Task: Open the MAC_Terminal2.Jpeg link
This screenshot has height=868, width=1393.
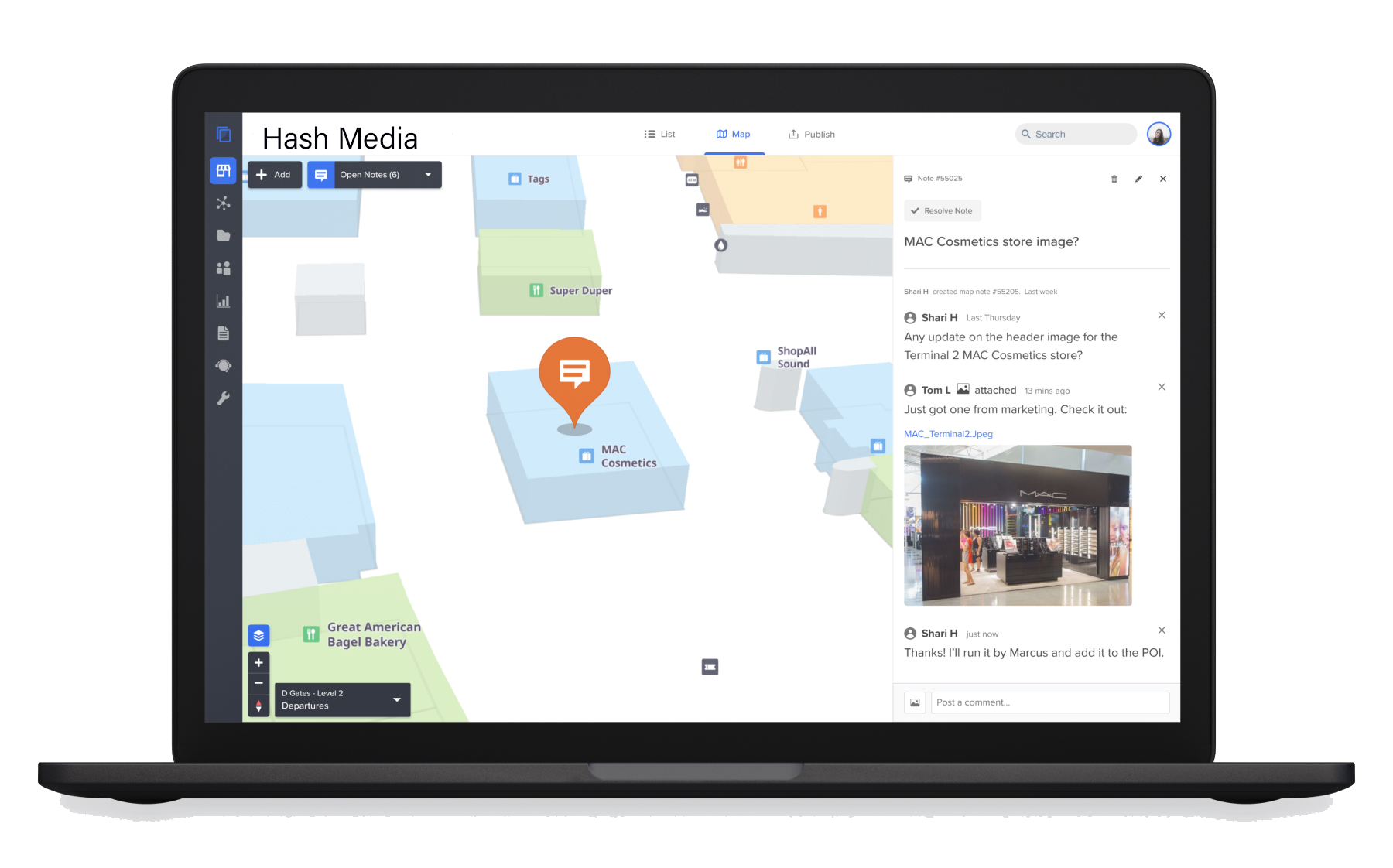Action: [948, 434]
